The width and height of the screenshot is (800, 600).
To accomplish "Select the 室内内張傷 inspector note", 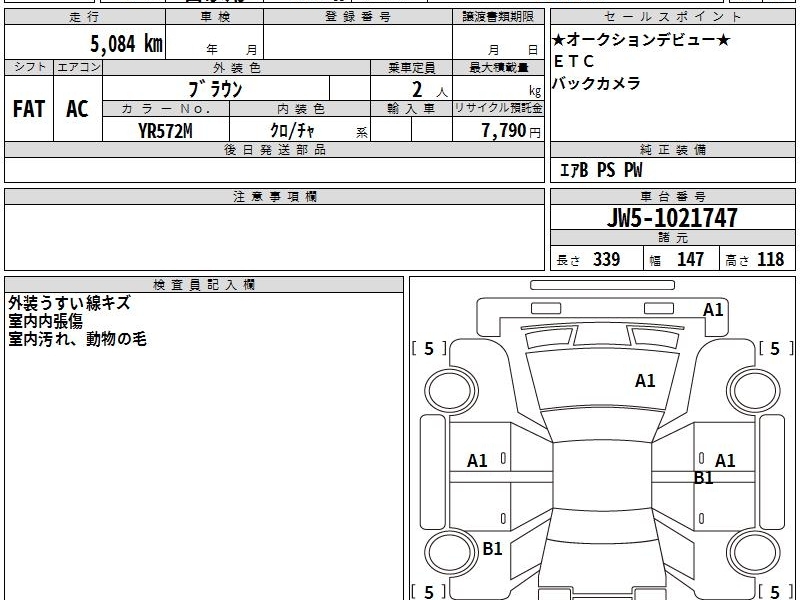I will click(45, 321).
